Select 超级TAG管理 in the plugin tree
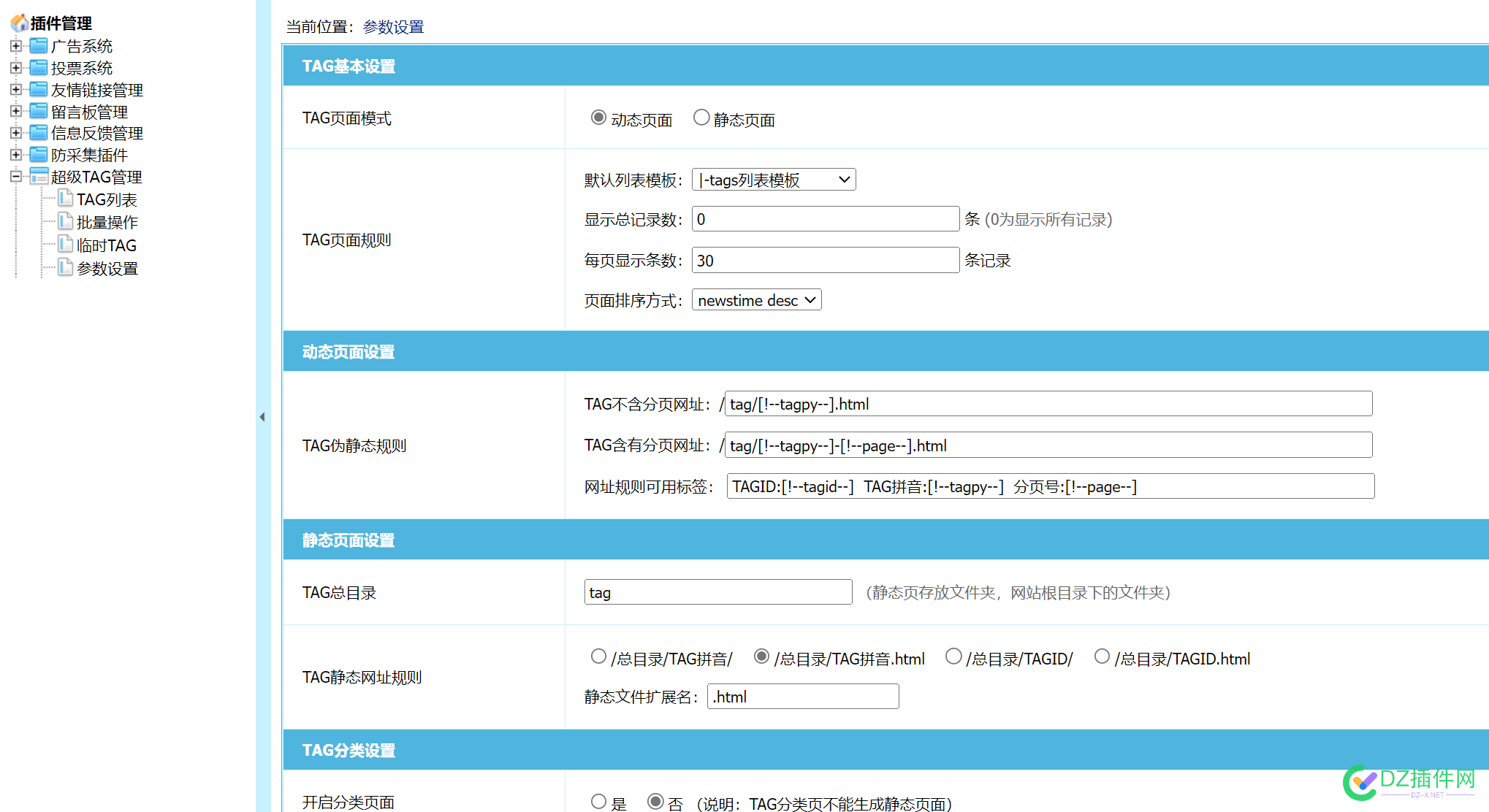This screenshot has width=1489, height=812. tap(96, 177)
